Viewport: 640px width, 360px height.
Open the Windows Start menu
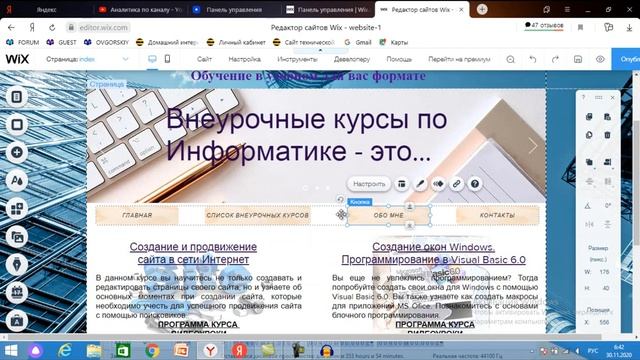point(11,351)
